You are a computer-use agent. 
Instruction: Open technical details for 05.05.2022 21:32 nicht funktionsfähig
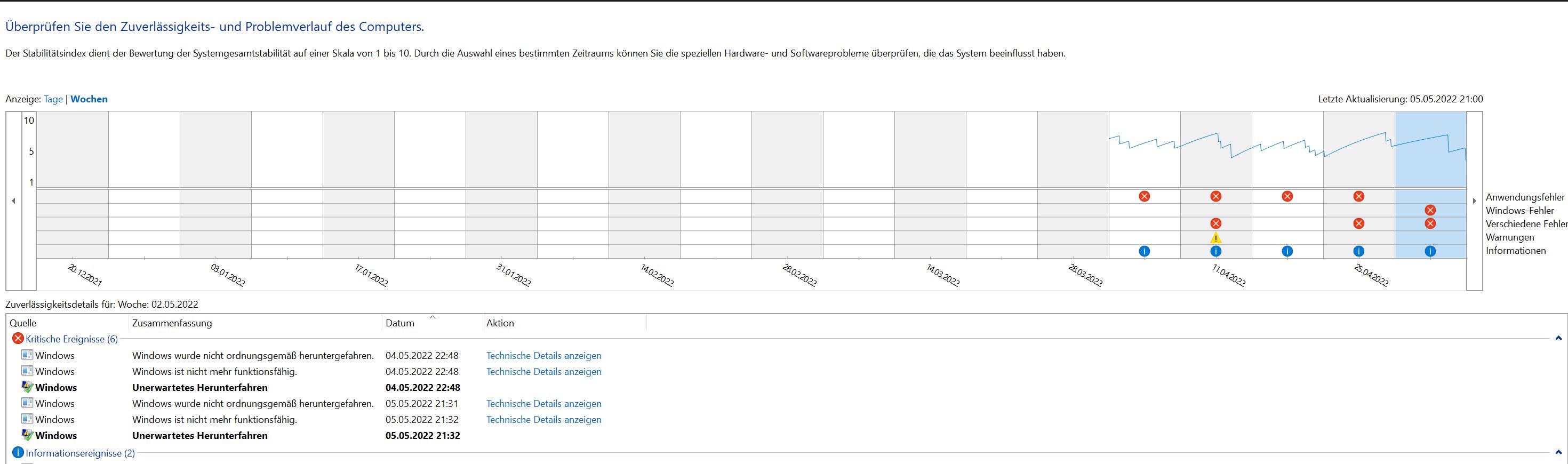pyautogui.click(x=543, y=420)
